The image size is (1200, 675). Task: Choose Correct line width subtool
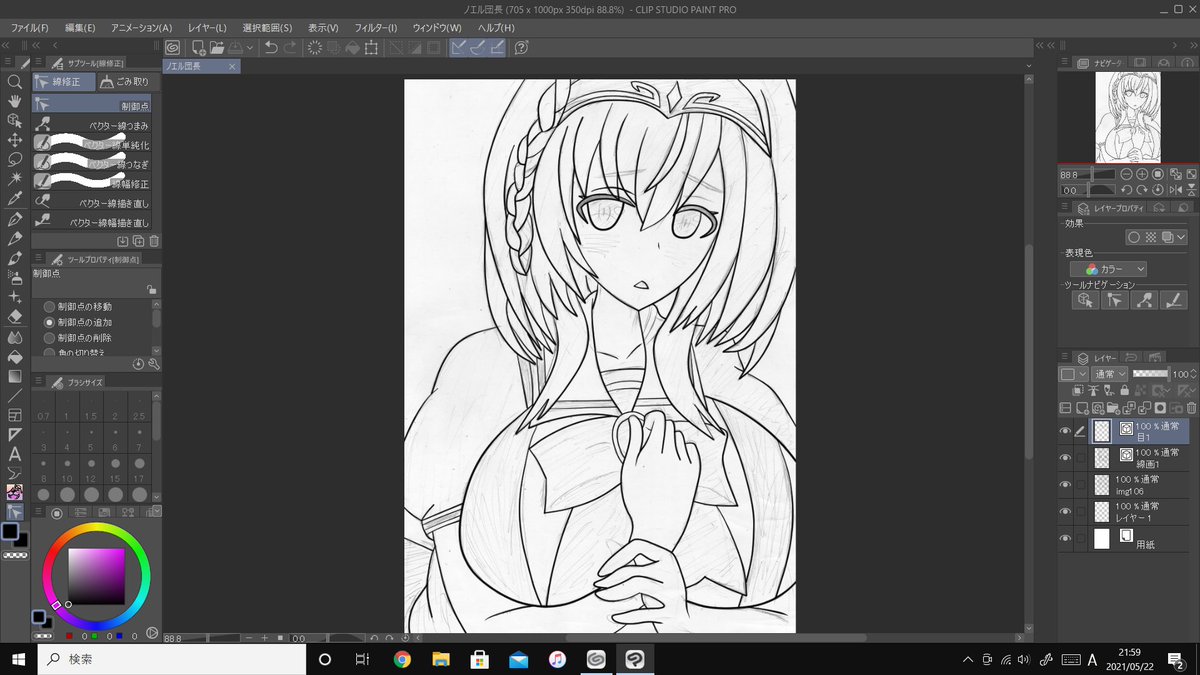pyautogui.click(x=91, y=184)
